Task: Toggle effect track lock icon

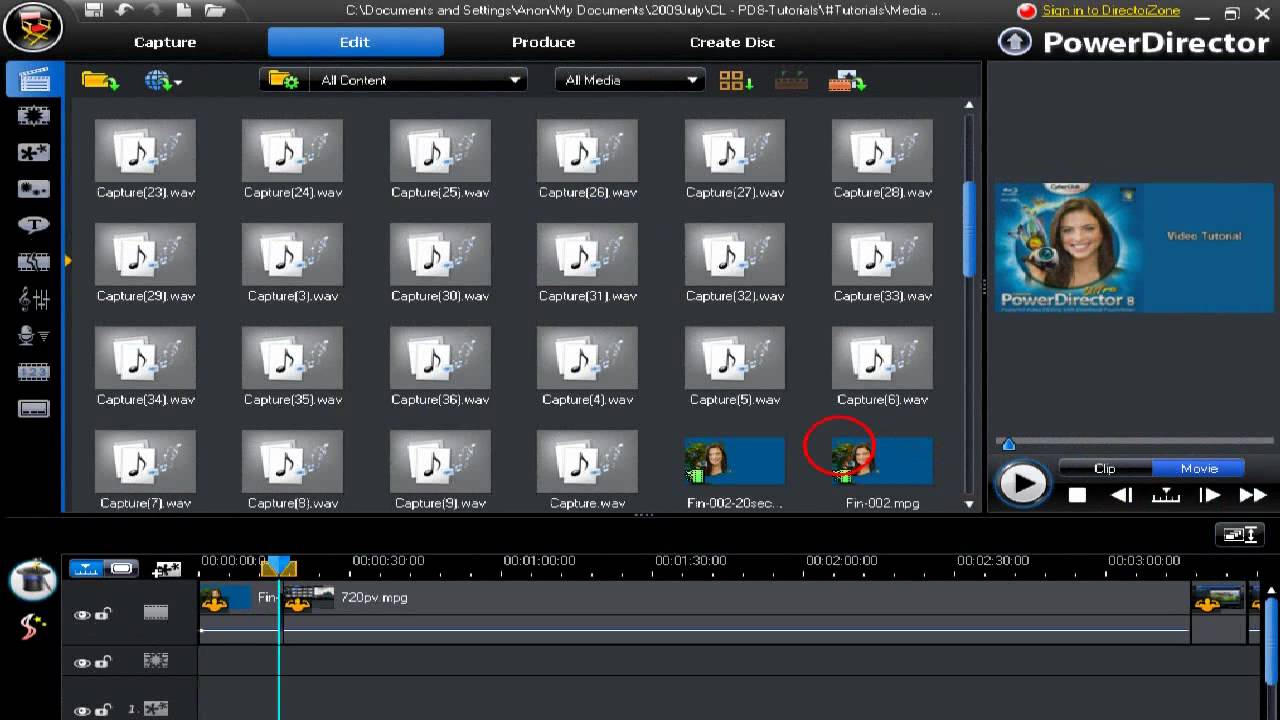Action: pyautogui.click(x=102, y=661)
